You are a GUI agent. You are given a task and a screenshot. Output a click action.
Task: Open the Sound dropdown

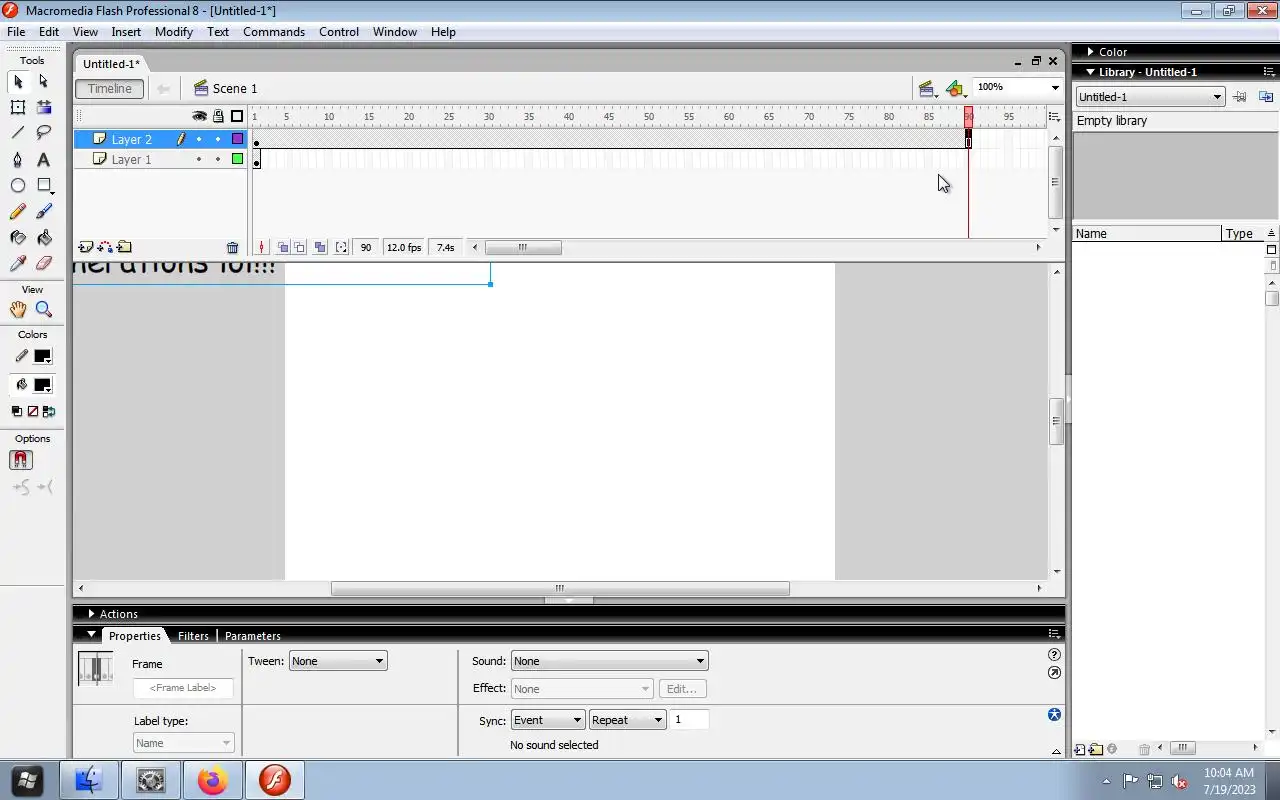[609, 661]
